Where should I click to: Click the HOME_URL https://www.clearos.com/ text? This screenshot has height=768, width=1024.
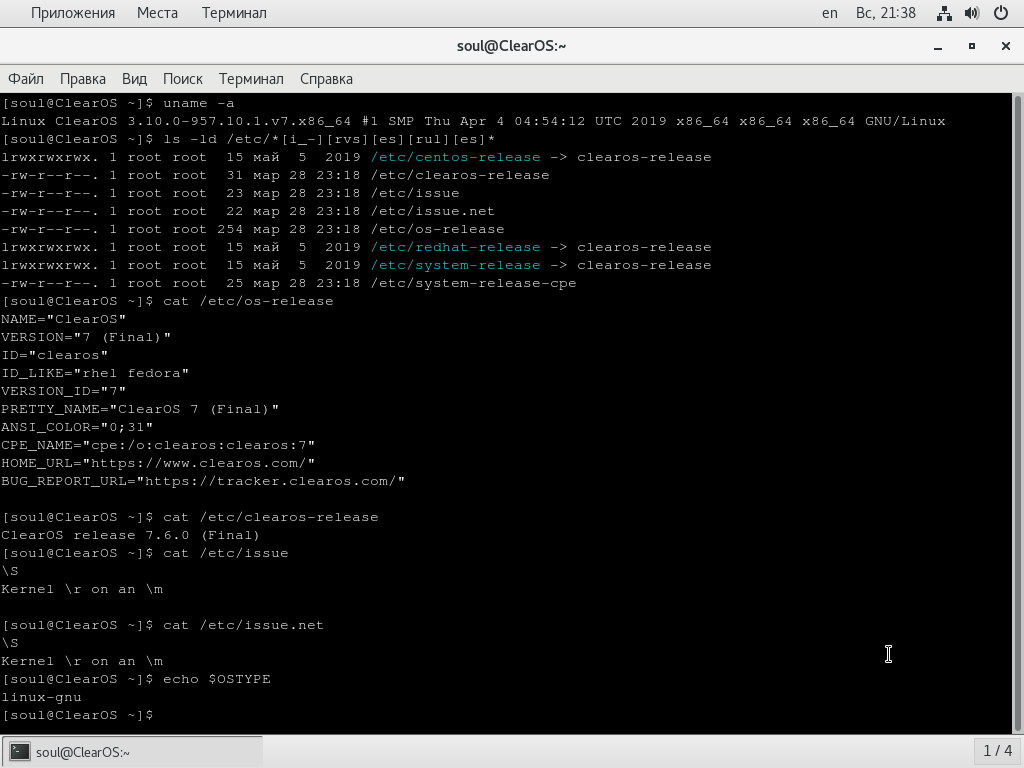pos(158,463)
